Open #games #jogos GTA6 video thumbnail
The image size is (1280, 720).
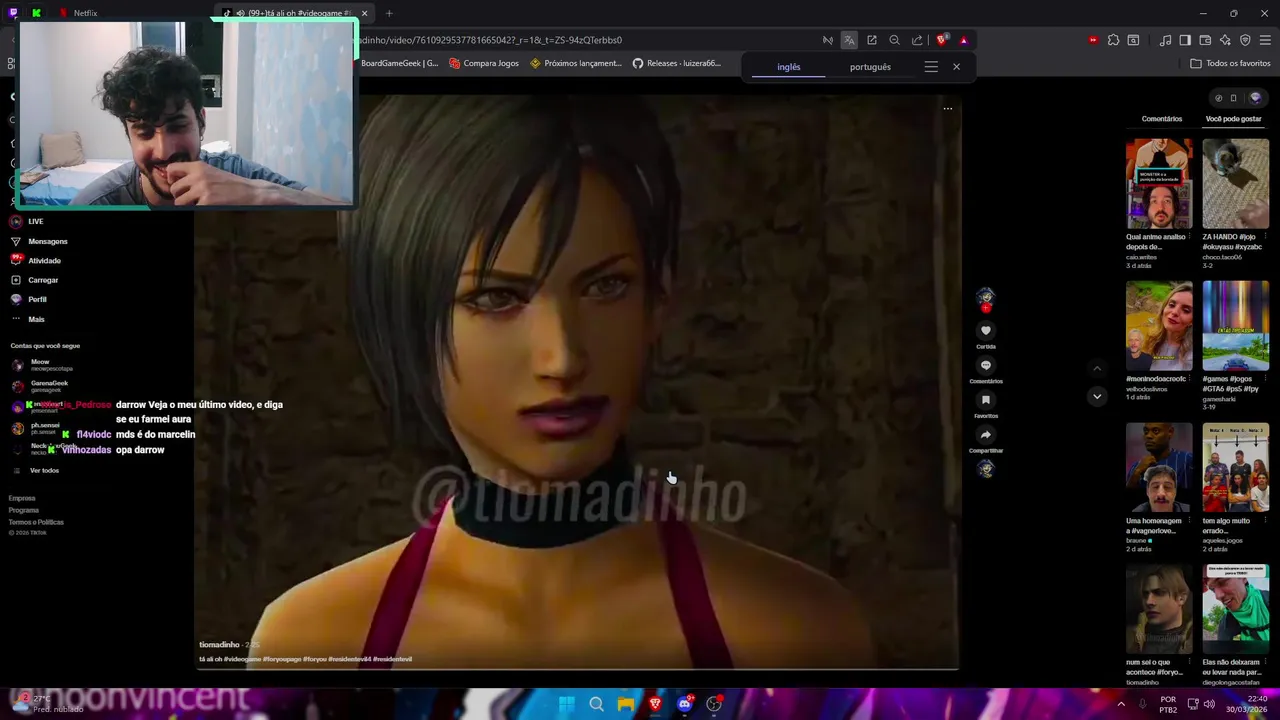(1235, 326)
